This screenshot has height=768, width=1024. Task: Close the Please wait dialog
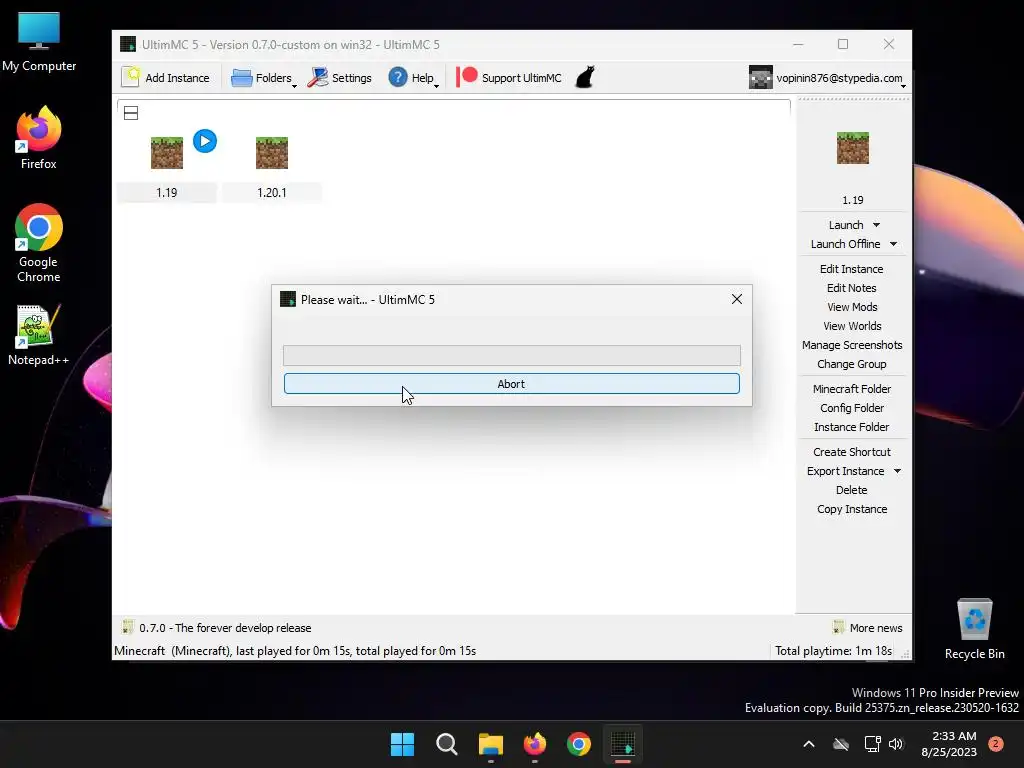737,299
